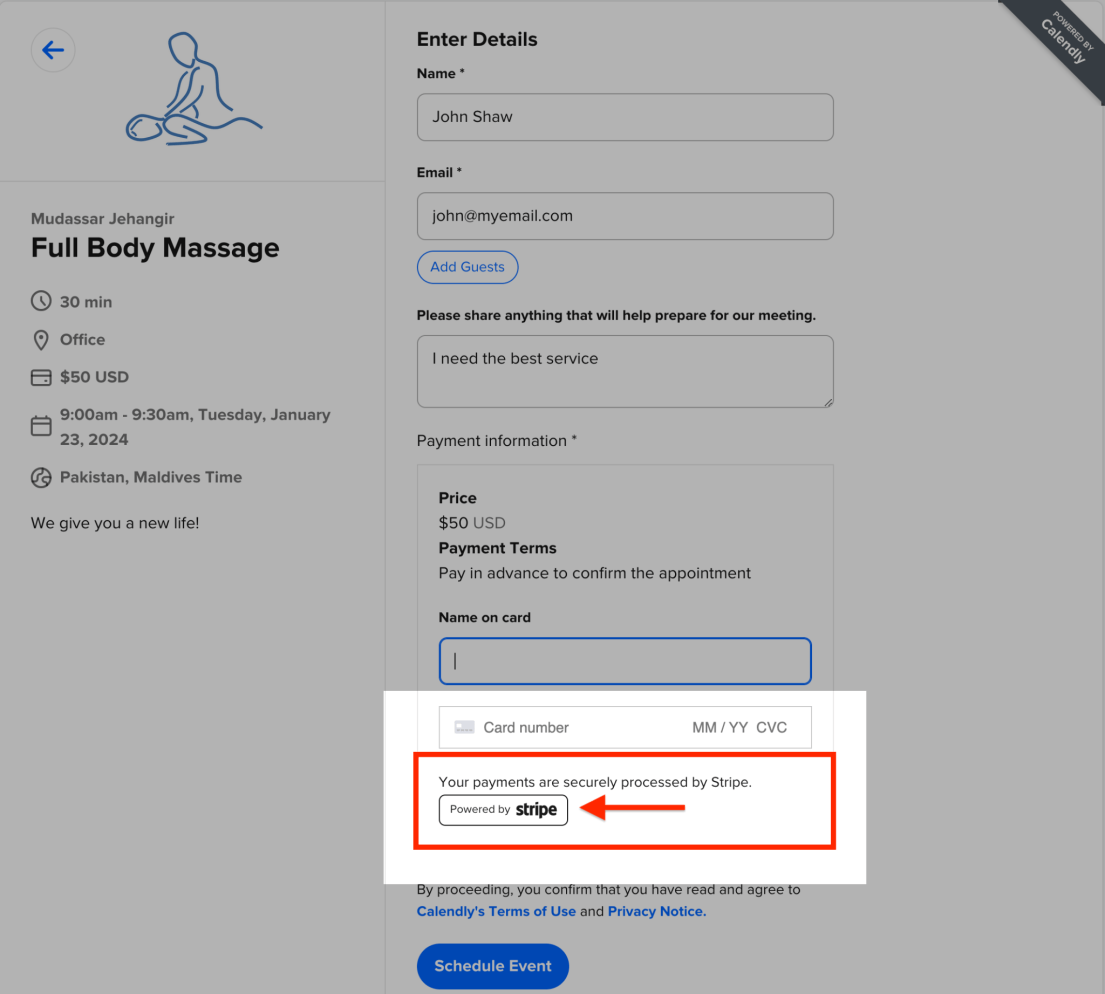The height and width of the screenshot is (994, 1105).
Task: Click the 30 min duration text
Action: (x=86, y=302)
